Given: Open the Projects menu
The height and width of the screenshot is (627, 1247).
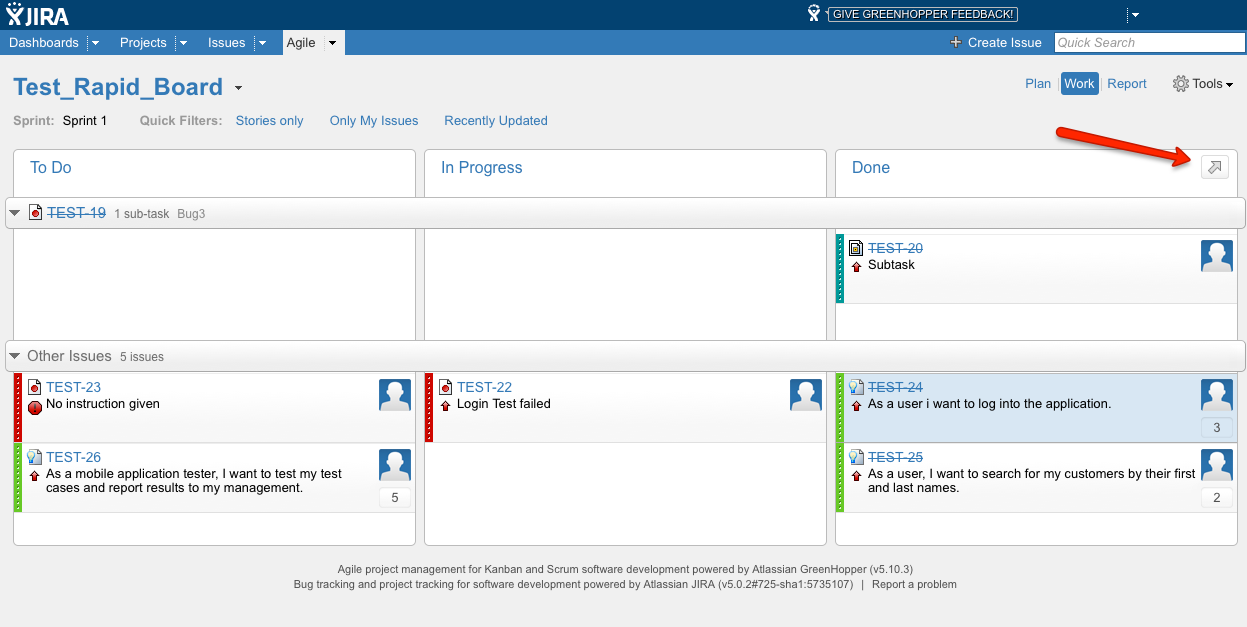Looking at the screenshot, I should click(143, 43).
